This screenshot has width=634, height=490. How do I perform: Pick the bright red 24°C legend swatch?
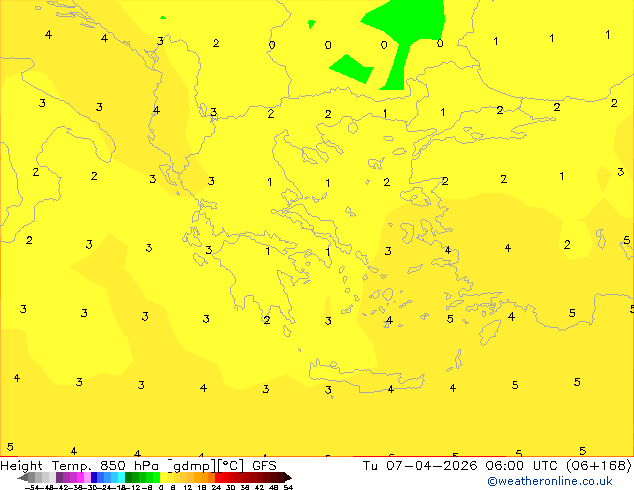(x=218, y=477)
